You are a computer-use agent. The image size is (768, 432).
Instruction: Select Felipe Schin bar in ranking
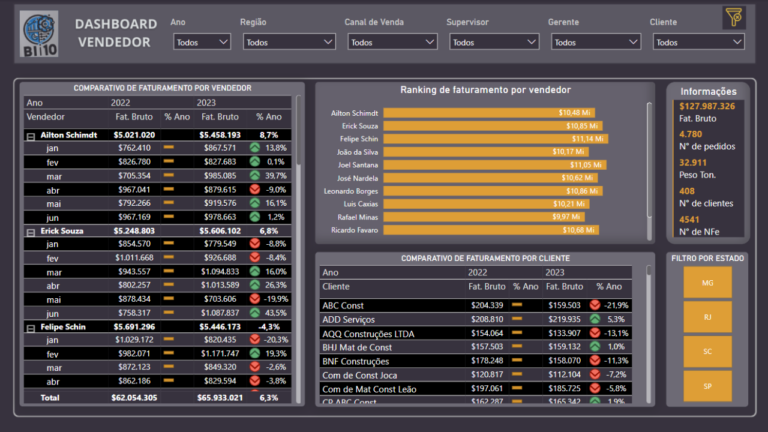click(x=496, y=139)
